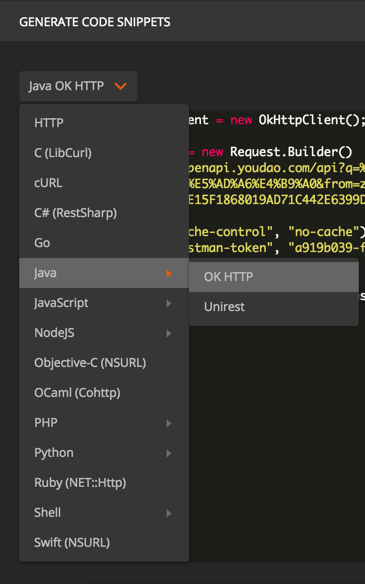Viewport: 365px width, 584px height.
Task: Click the Generate Code Snippets title
Action: click(95, 22)
